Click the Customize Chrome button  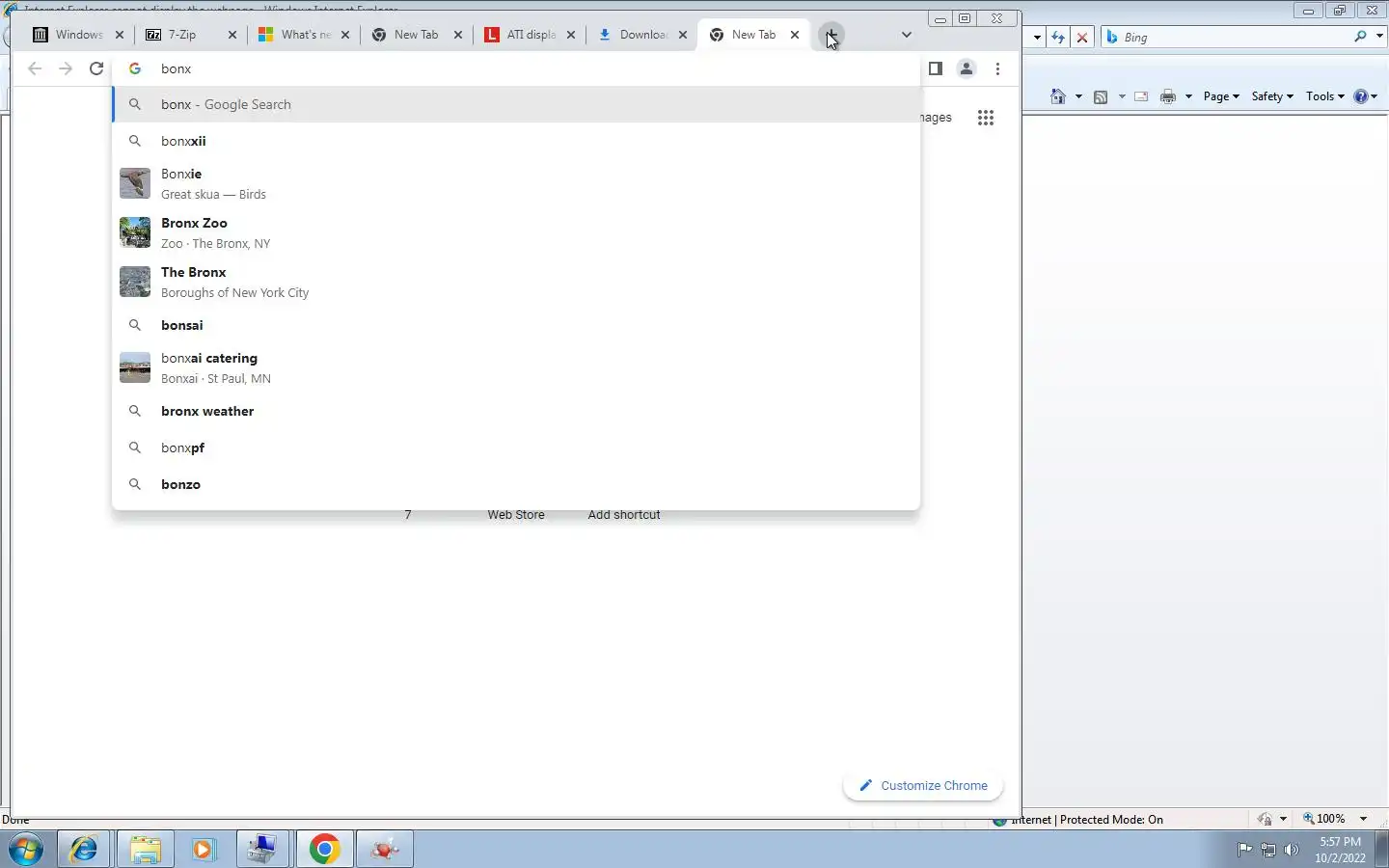923,786
